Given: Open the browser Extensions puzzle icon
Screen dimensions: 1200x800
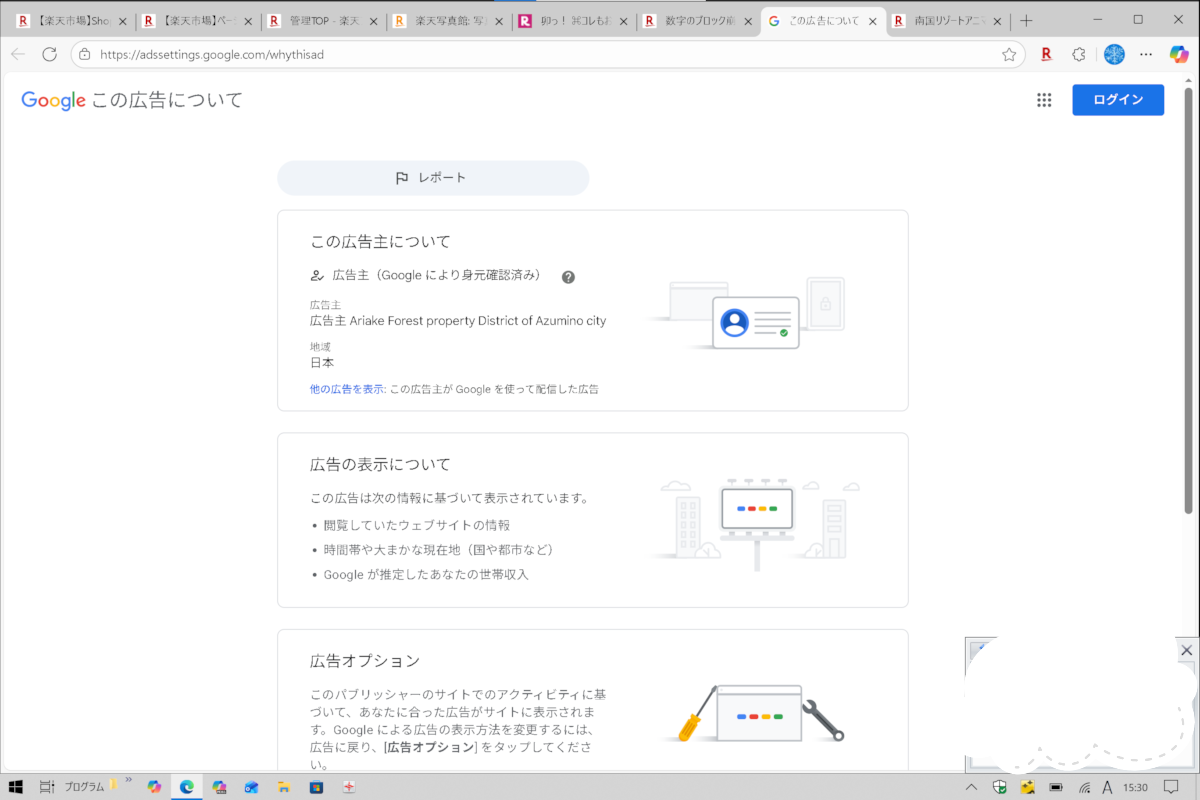Looking at the screenshot, I should pyautogui.click(x=1079, y=54).
